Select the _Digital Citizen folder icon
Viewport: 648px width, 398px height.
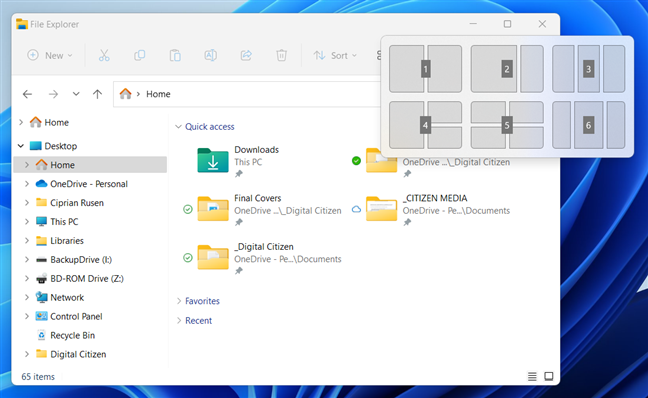tap(213, 257)
